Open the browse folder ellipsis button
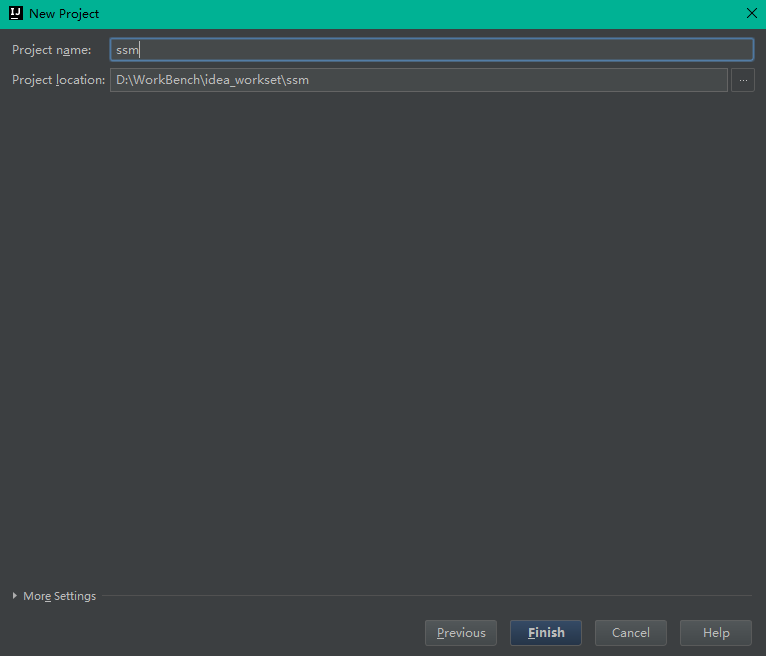Screen dimensions: 766x656 pyautogui.click(x=743, y=80)
